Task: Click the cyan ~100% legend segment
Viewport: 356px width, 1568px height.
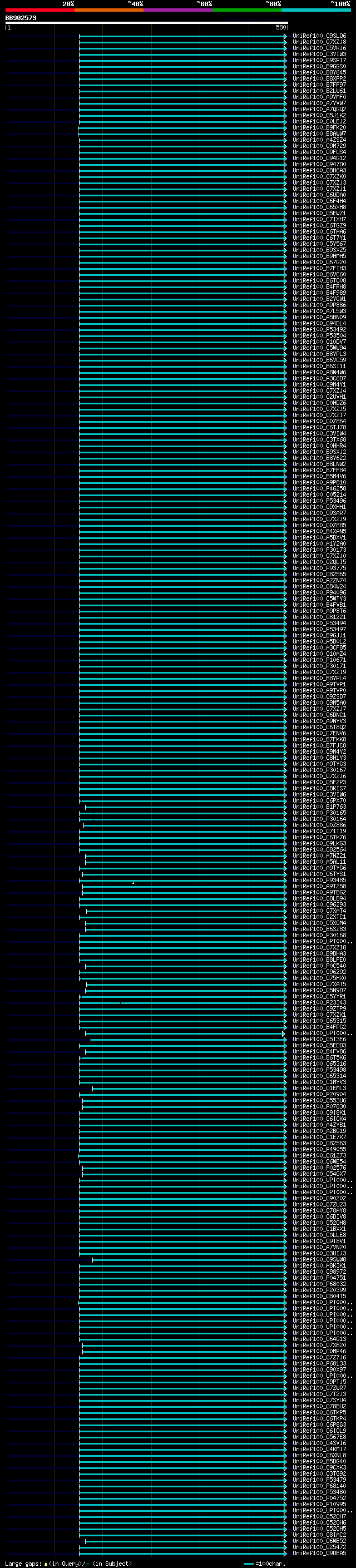Action: (316, 10)
